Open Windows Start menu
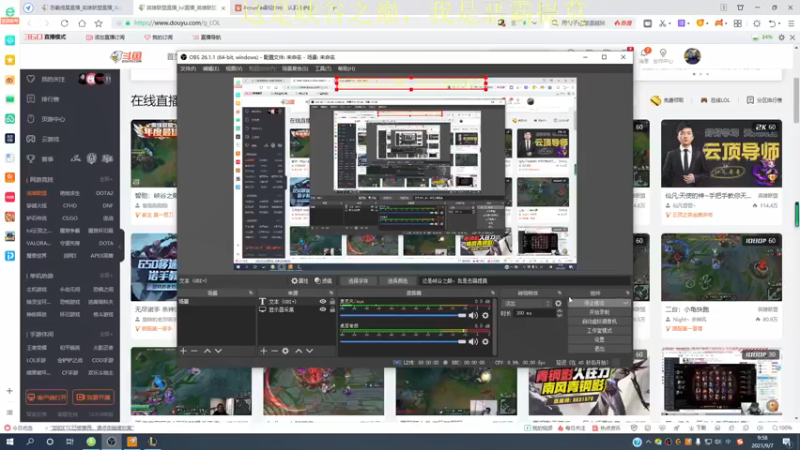The width and height of the screenshot is (800, 450). (10, 442)
